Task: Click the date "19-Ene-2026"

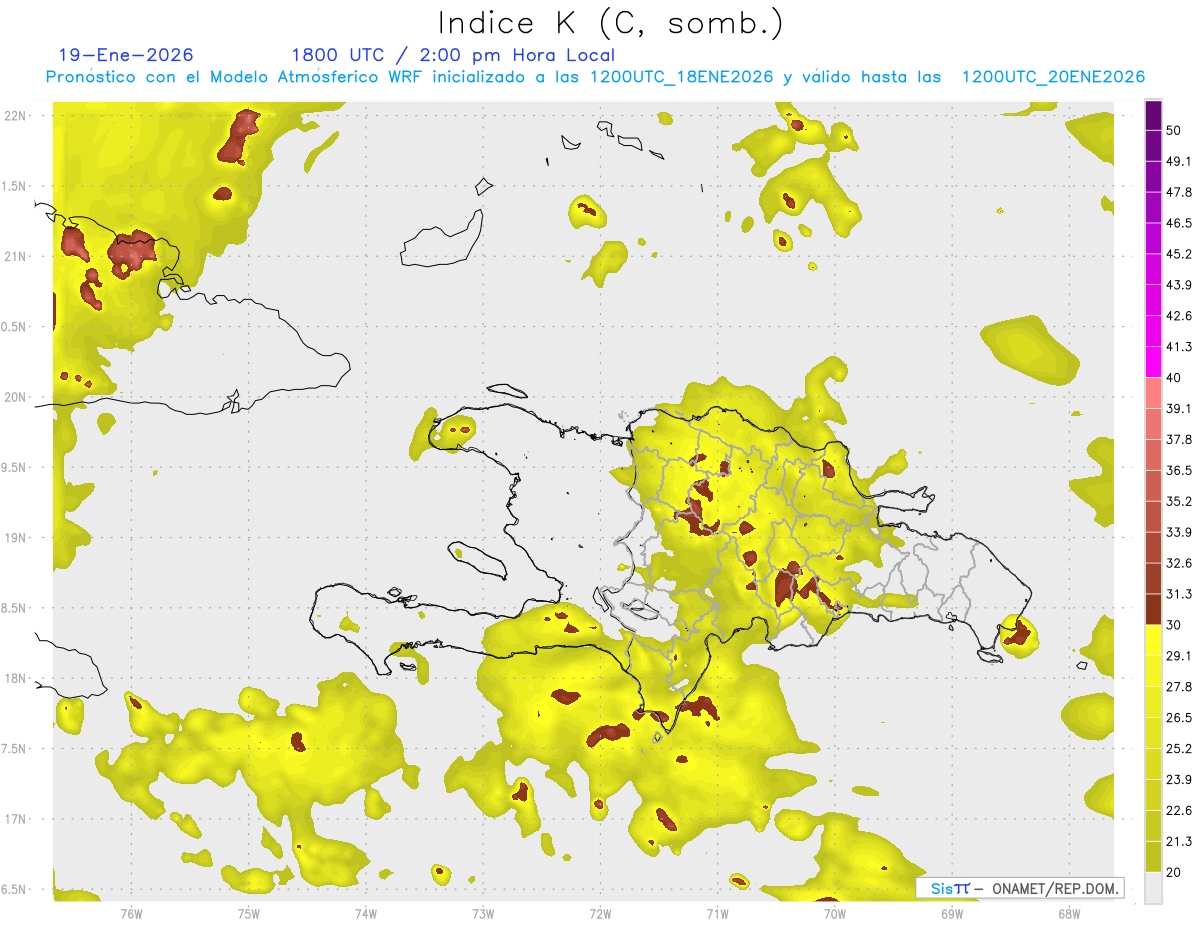Action: (x=126, y=55)
